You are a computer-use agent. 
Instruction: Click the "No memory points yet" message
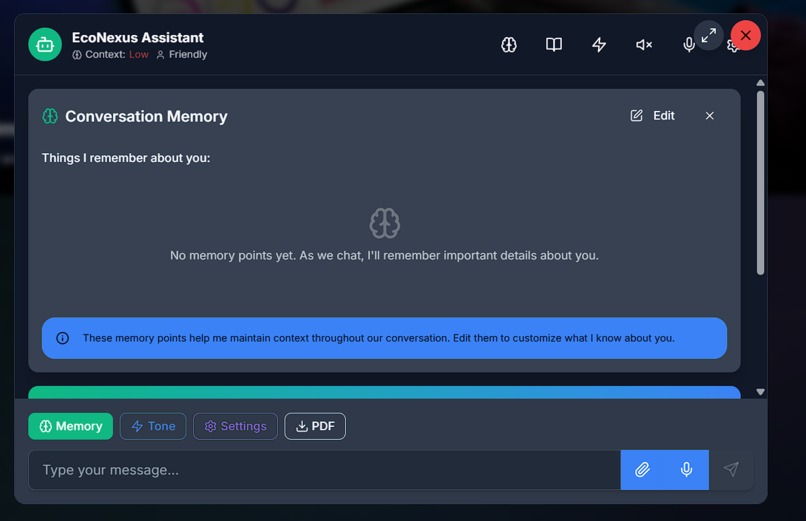pyautogui.click(x=384, y=255)
